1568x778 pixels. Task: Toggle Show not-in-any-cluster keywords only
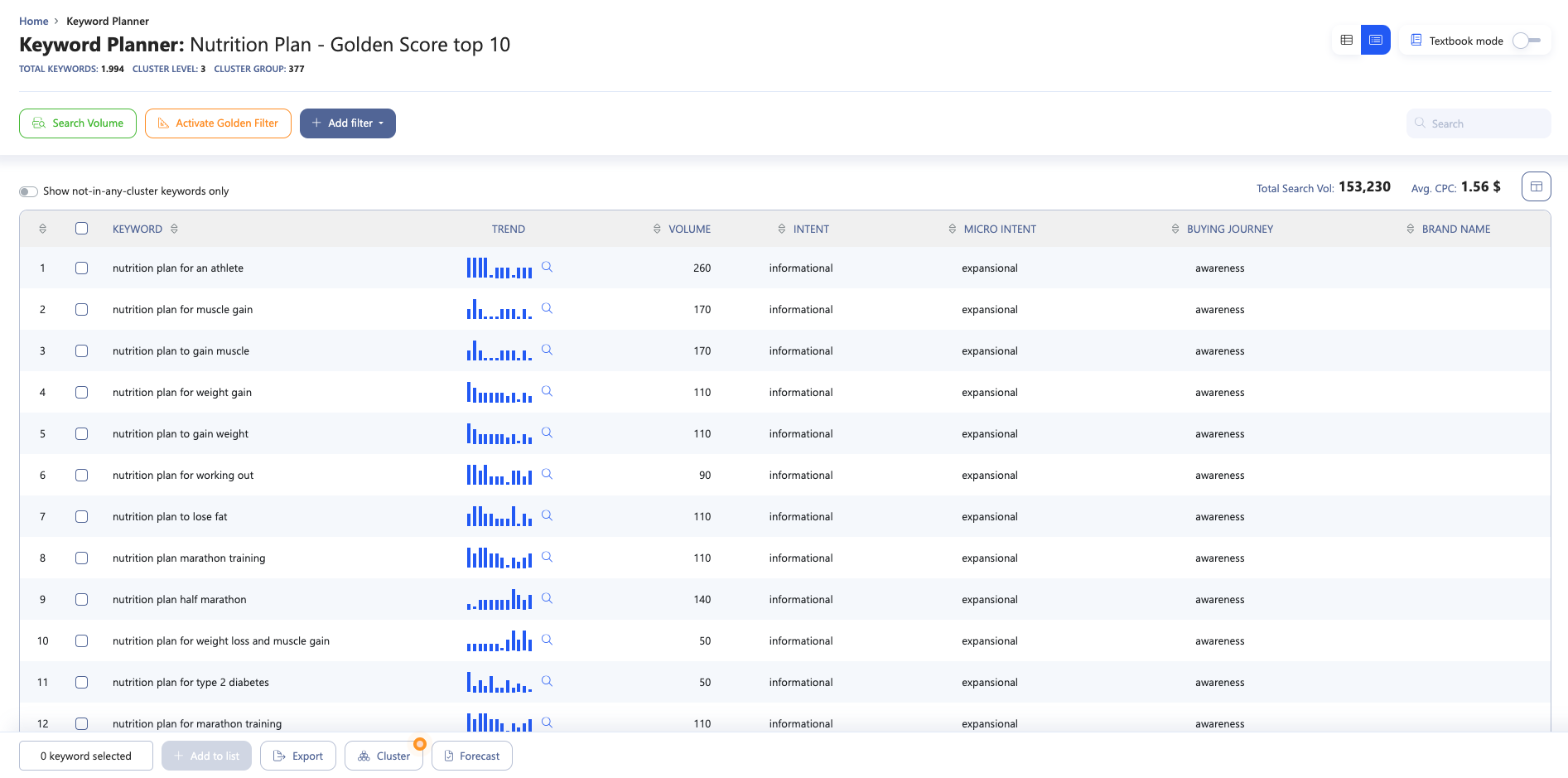(x=29, y=191)
